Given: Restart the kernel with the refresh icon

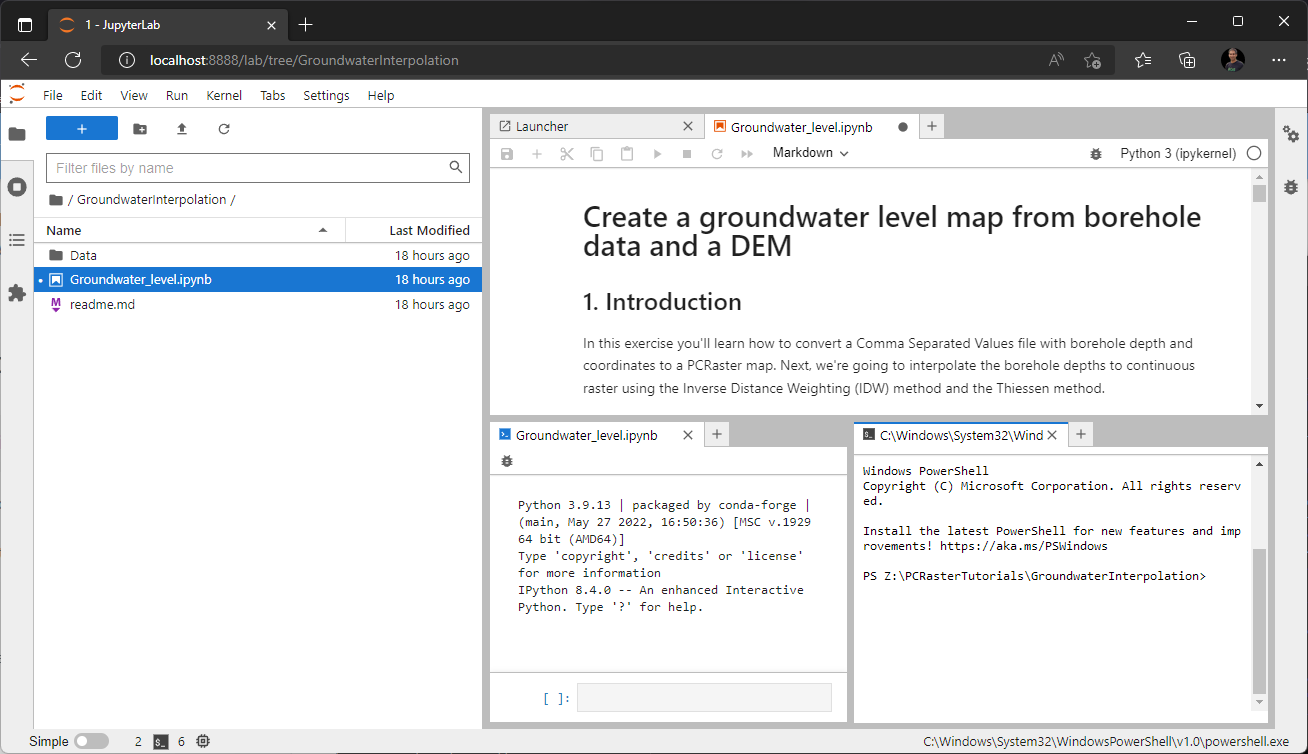Looking at the screenshot, I should [717, 153].
